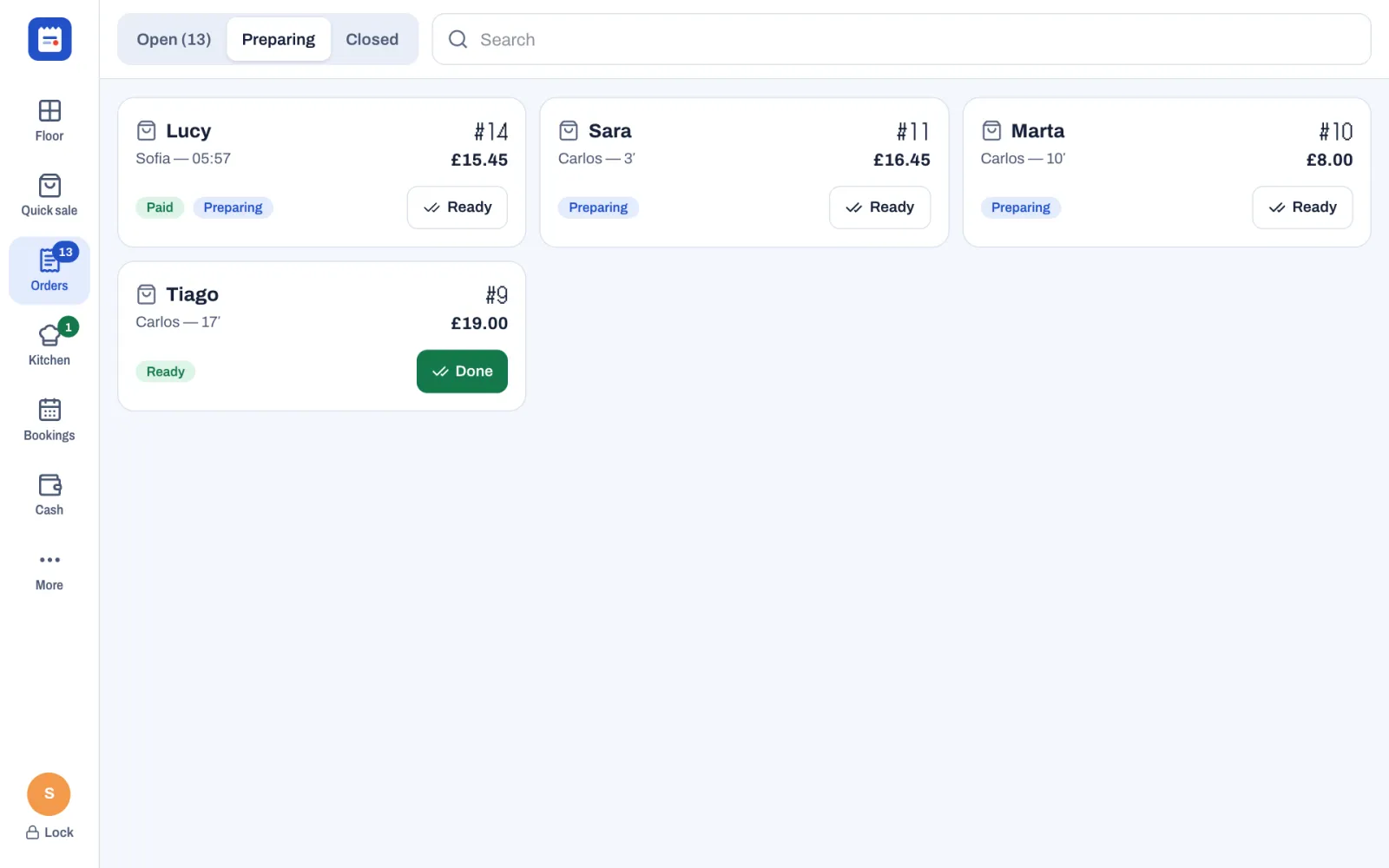1389x868 pixels.
Task: Click the order number #11
Action: [x=913, y=131]
